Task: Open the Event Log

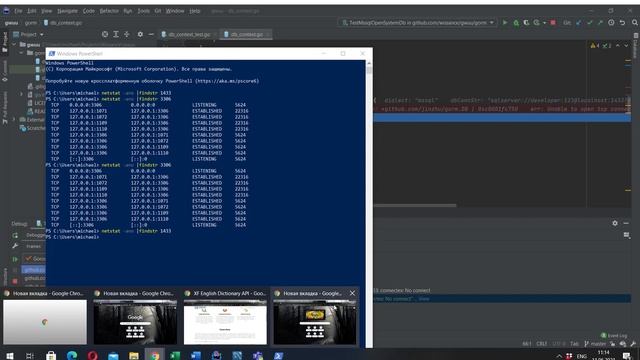Action: pos(614,336)
